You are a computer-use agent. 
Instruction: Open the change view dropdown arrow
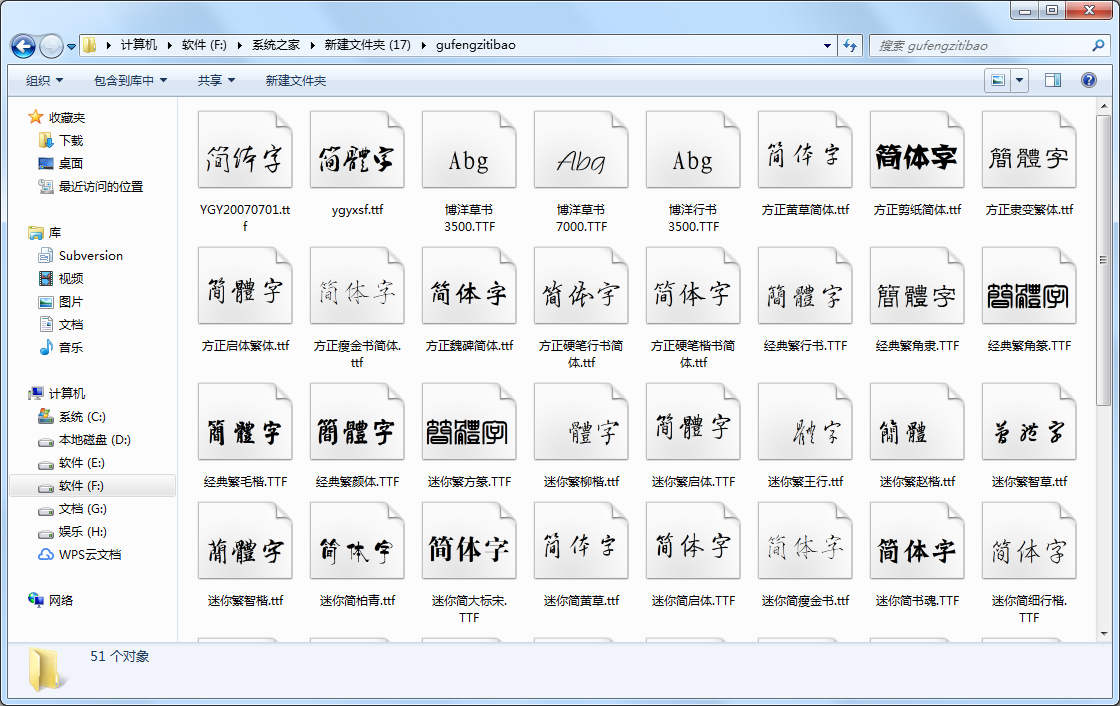(x=1019, y=80)
